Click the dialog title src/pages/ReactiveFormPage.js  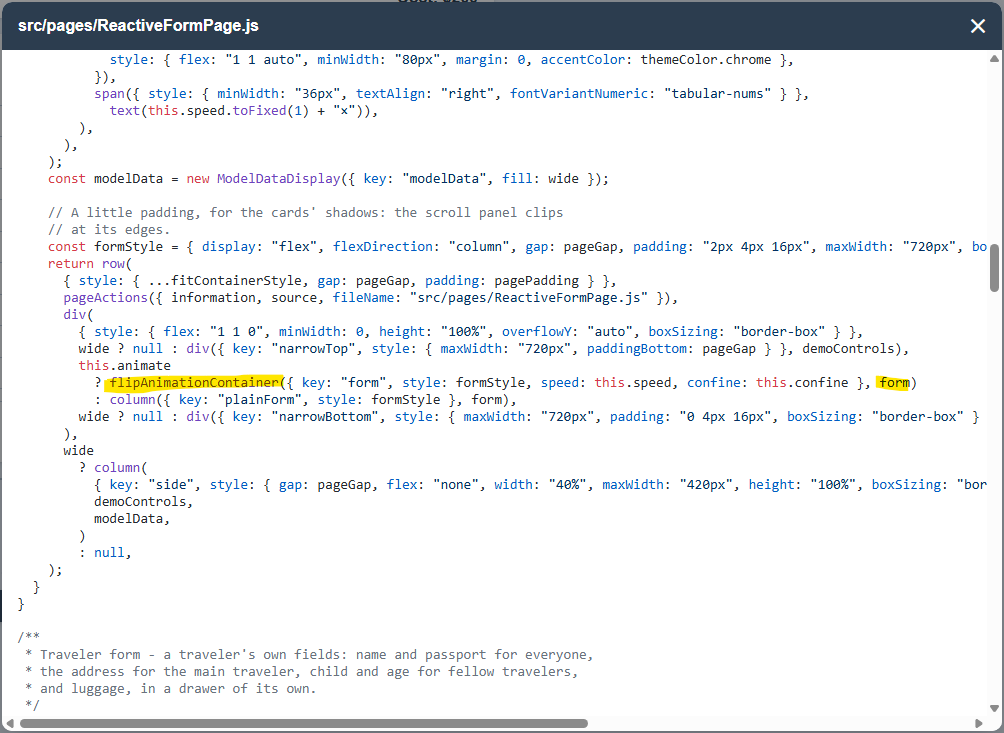138,26
